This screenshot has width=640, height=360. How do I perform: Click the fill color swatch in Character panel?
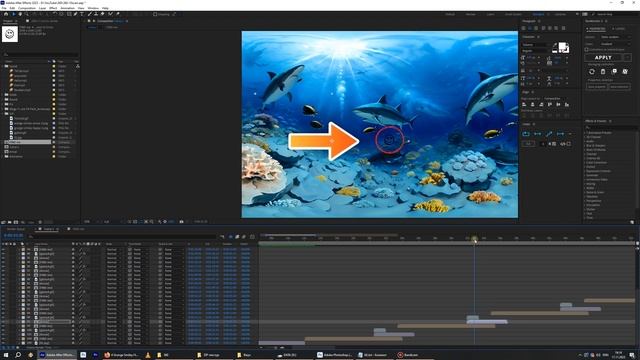pos(562,47)
